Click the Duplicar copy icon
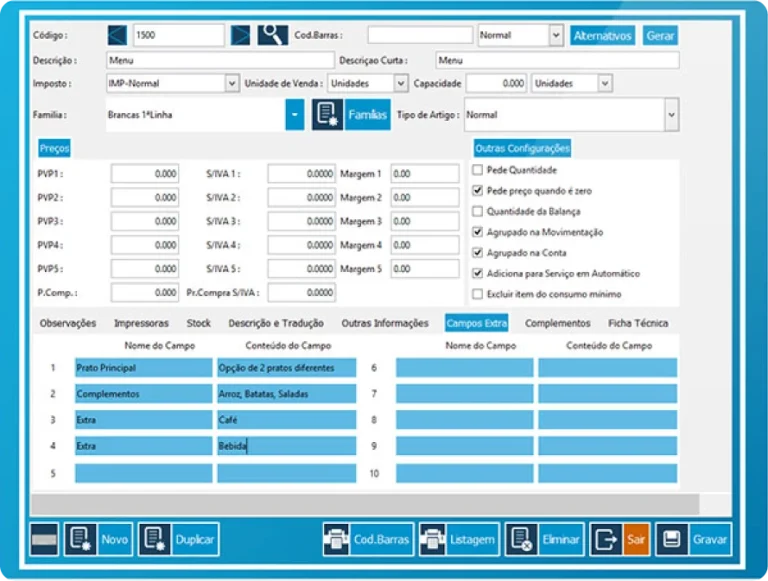 154,539
